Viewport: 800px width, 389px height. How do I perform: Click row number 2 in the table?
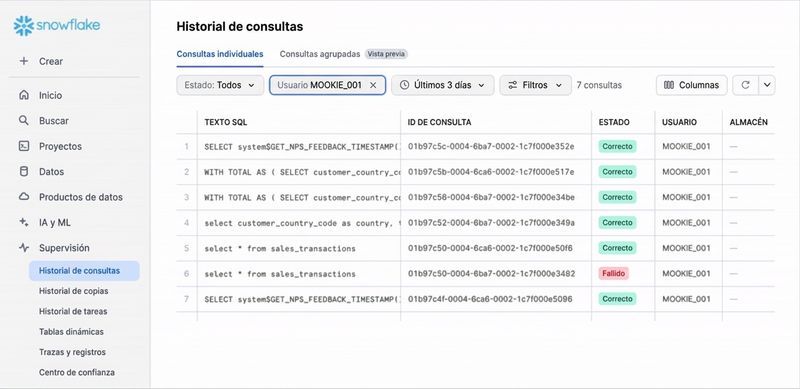pos(187,172)
